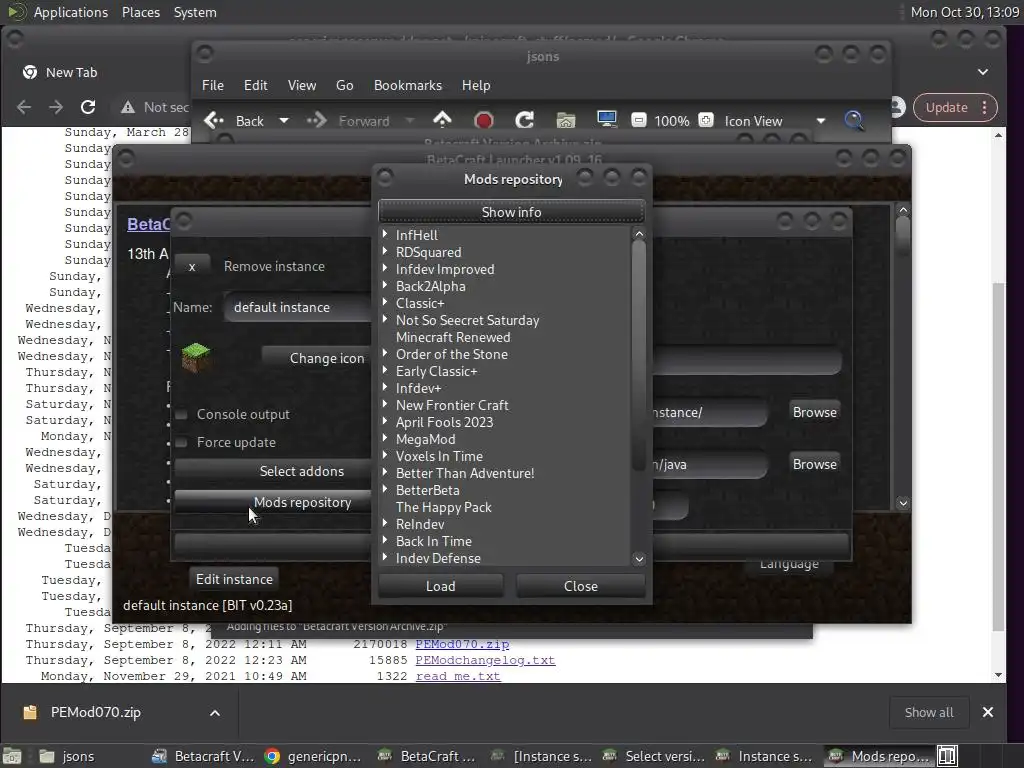1024x768 pixels.
Task: Open Back history dropdown arrow
Action: 284,121
